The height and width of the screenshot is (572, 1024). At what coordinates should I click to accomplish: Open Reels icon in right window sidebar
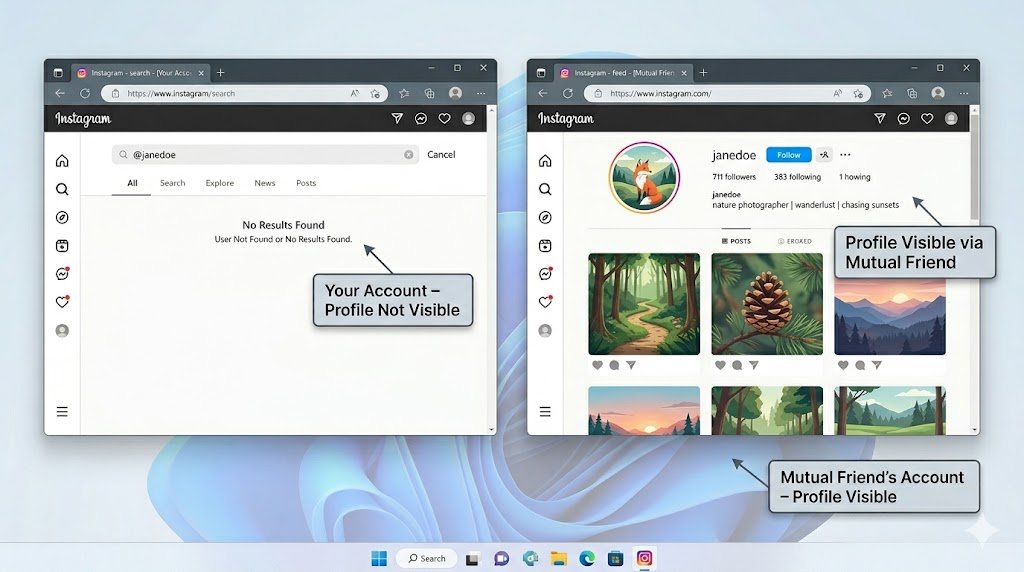[x=545, y=246]
